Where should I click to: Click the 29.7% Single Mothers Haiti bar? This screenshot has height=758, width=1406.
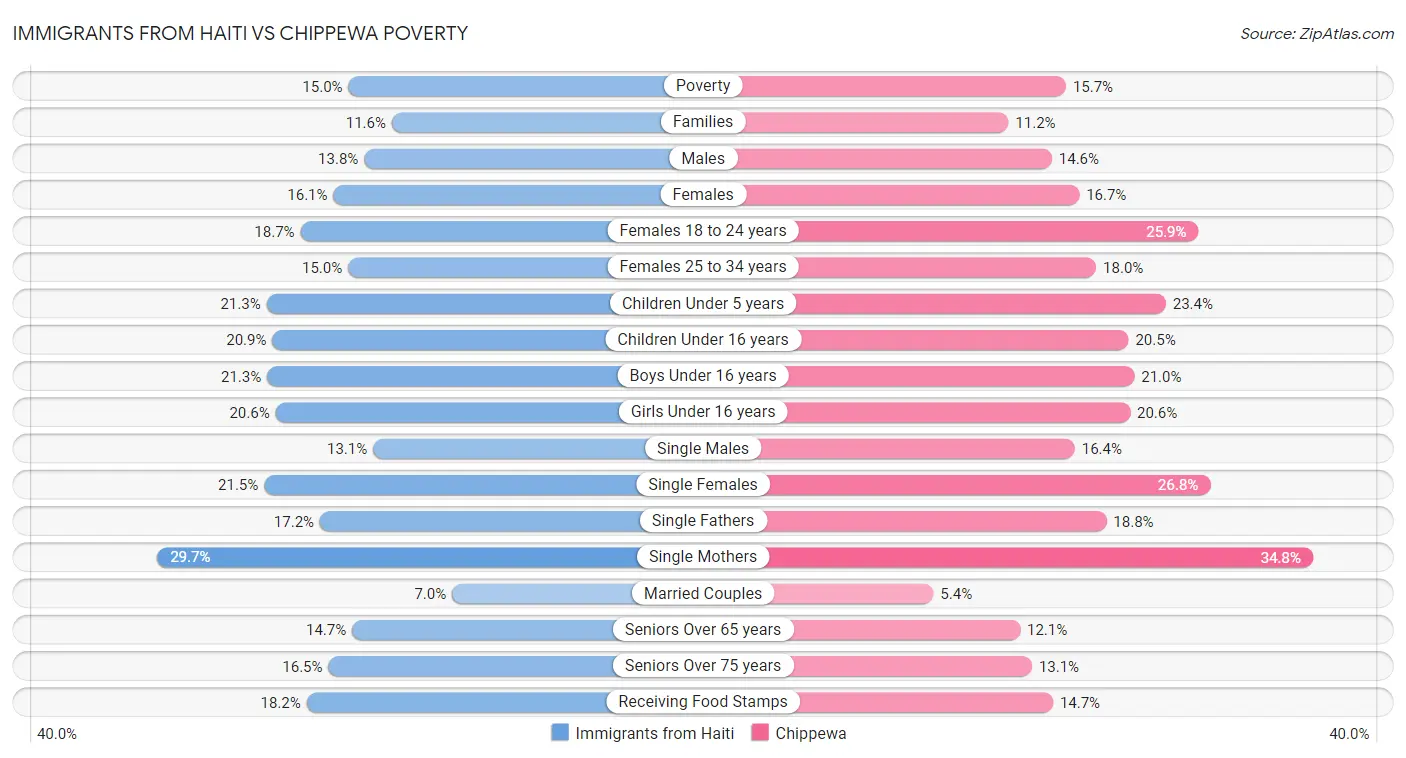pos(400,557)
